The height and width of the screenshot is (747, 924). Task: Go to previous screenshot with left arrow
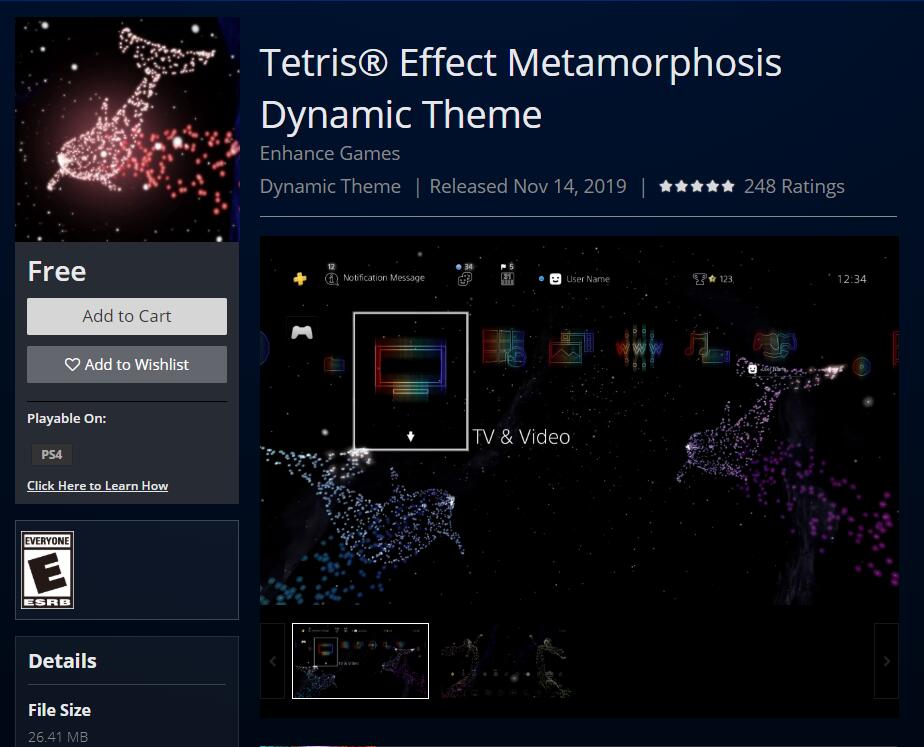point(272,661)
